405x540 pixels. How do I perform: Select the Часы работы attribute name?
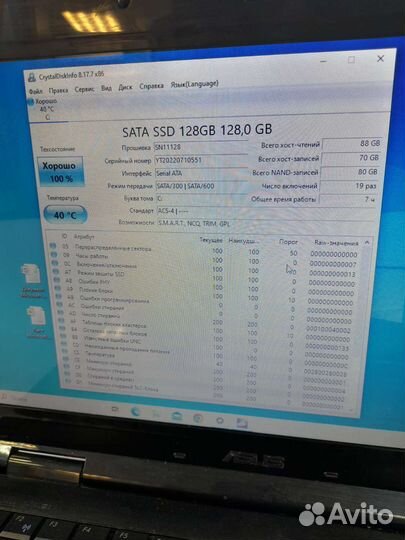92,256
